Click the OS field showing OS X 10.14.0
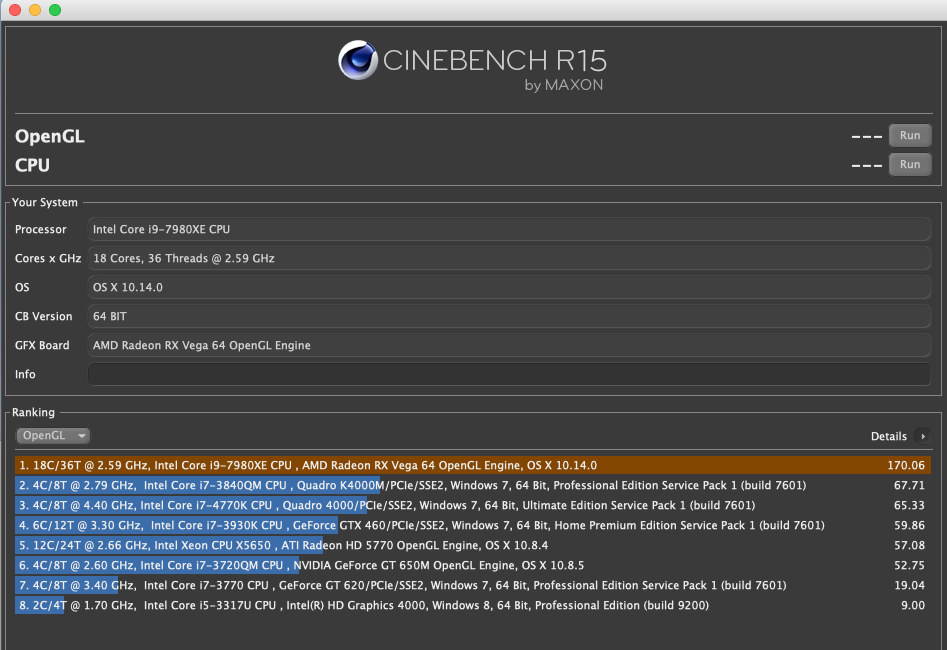The height and width of the screenshot is (650, 947). [x=509, y=287]
